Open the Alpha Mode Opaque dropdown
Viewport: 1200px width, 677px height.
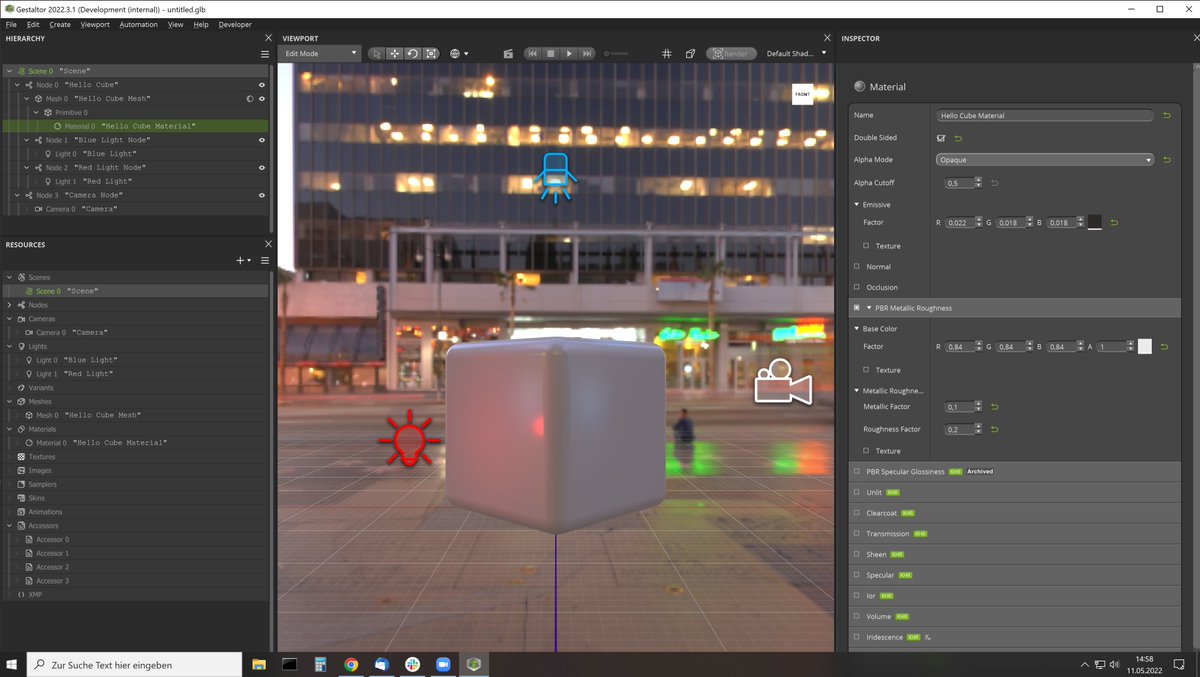pos(1045,160)
